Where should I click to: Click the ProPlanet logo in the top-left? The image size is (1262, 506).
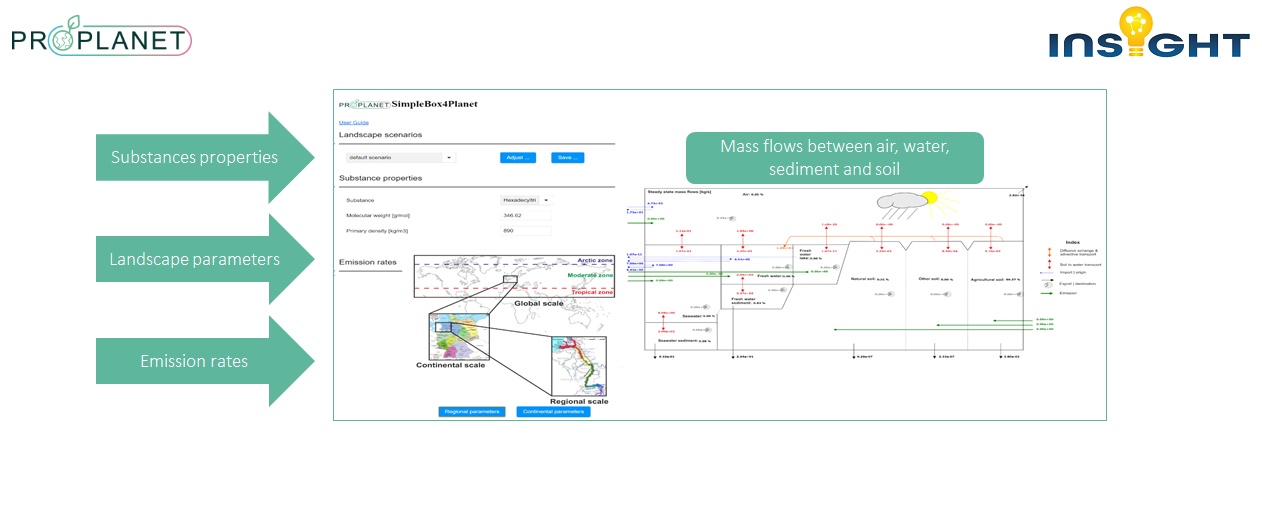[100, 39]
